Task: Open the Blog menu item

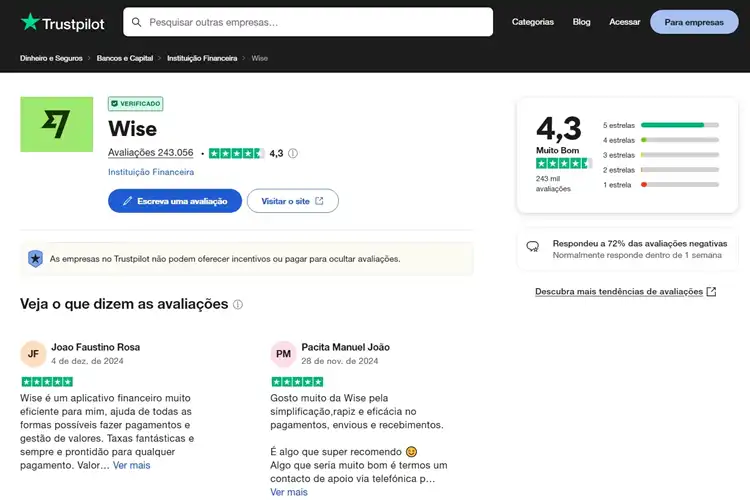Action: tap(581, 22)
